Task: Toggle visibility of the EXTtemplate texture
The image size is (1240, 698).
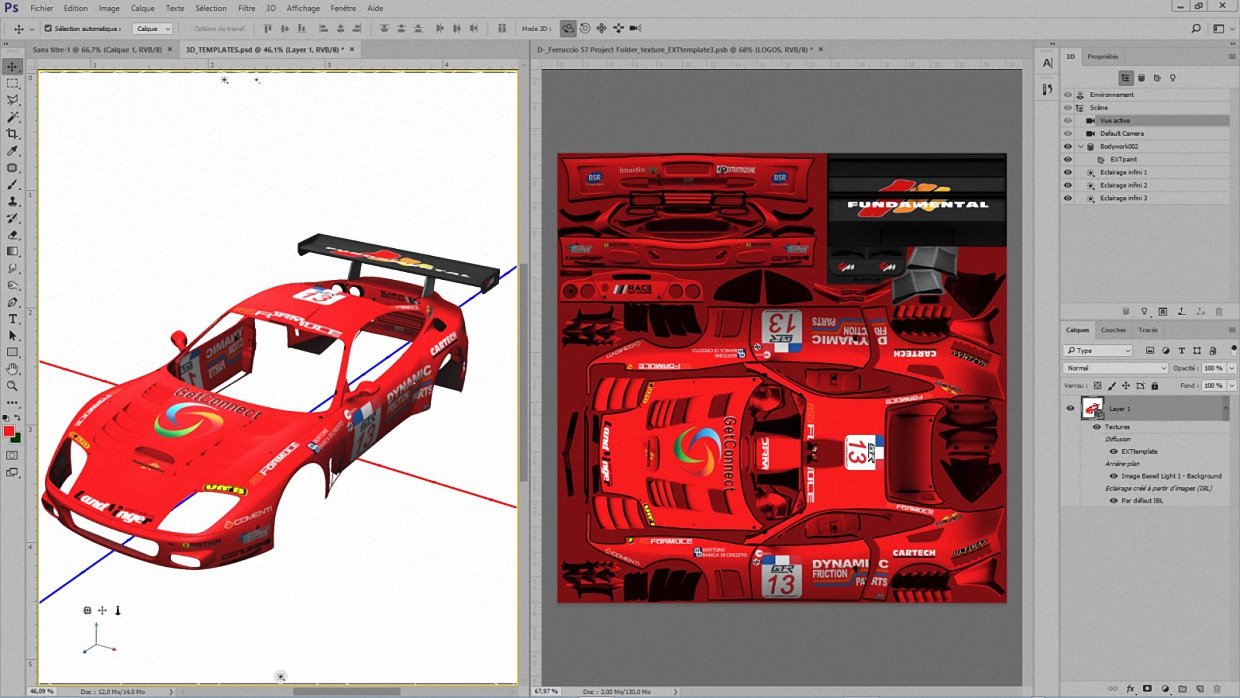Action: coord(1113,451)
